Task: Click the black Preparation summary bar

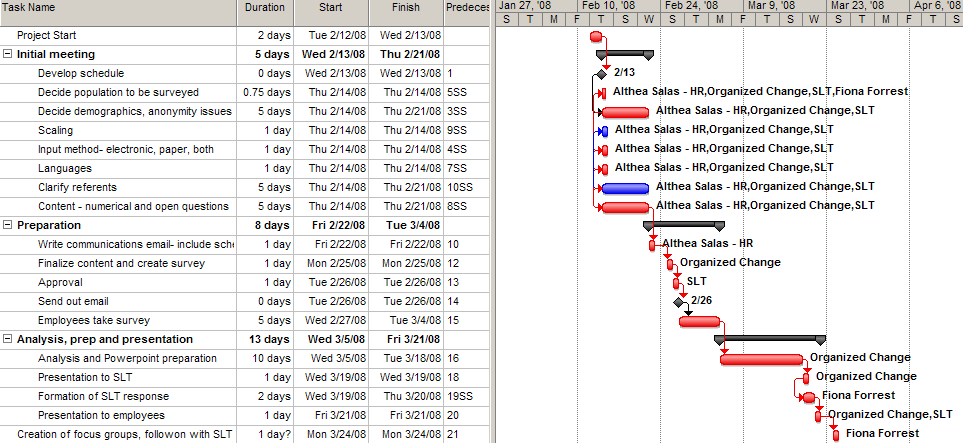Action: coord(684,225)
